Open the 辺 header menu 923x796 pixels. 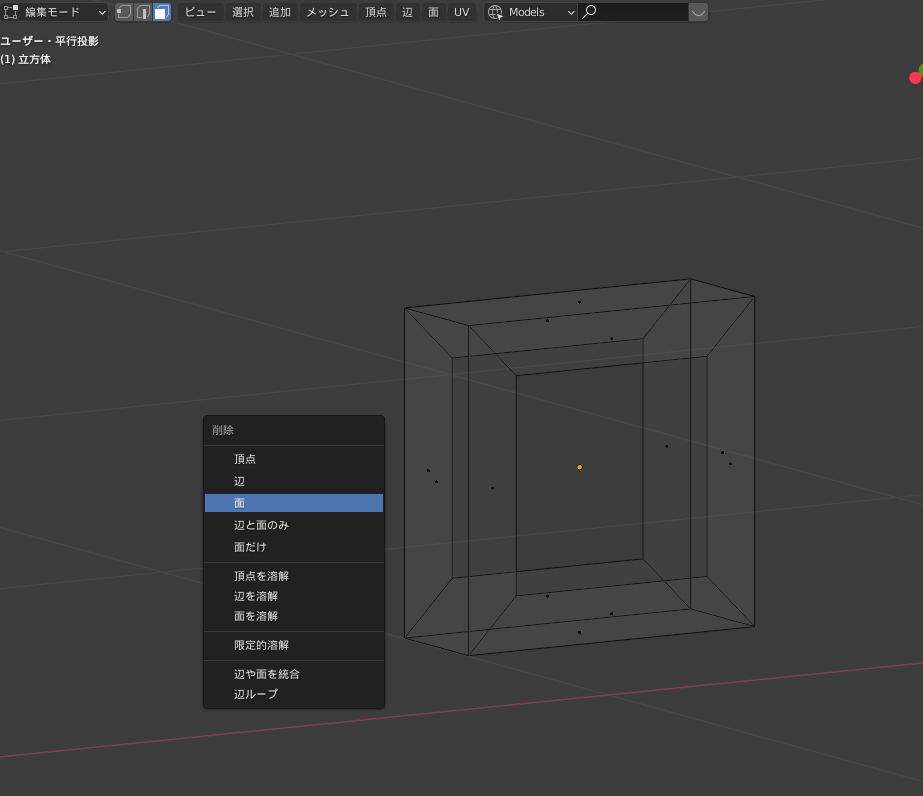(x=407, y=12)
